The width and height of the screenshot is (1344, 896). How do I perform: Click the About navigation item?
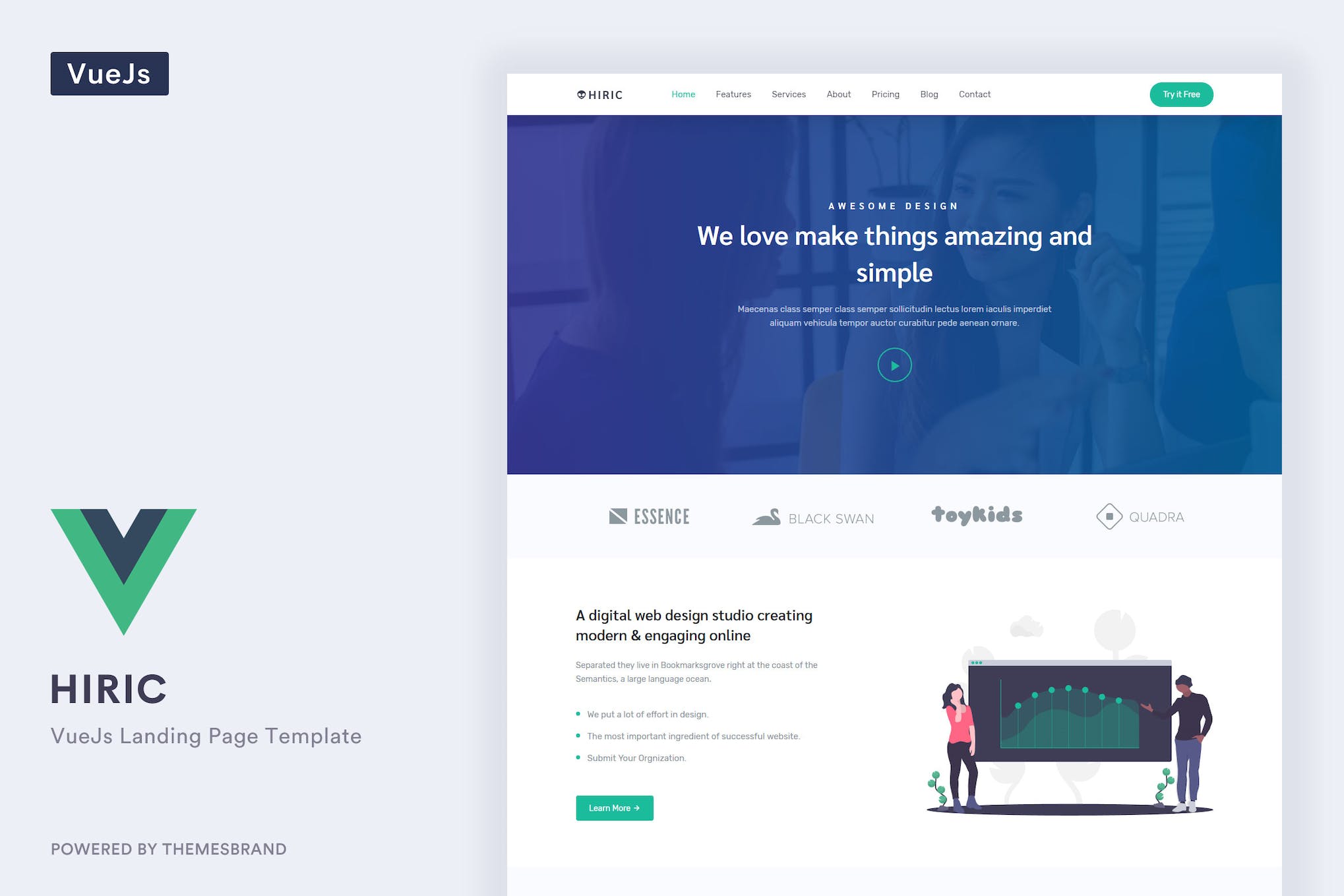coord(838,94)
